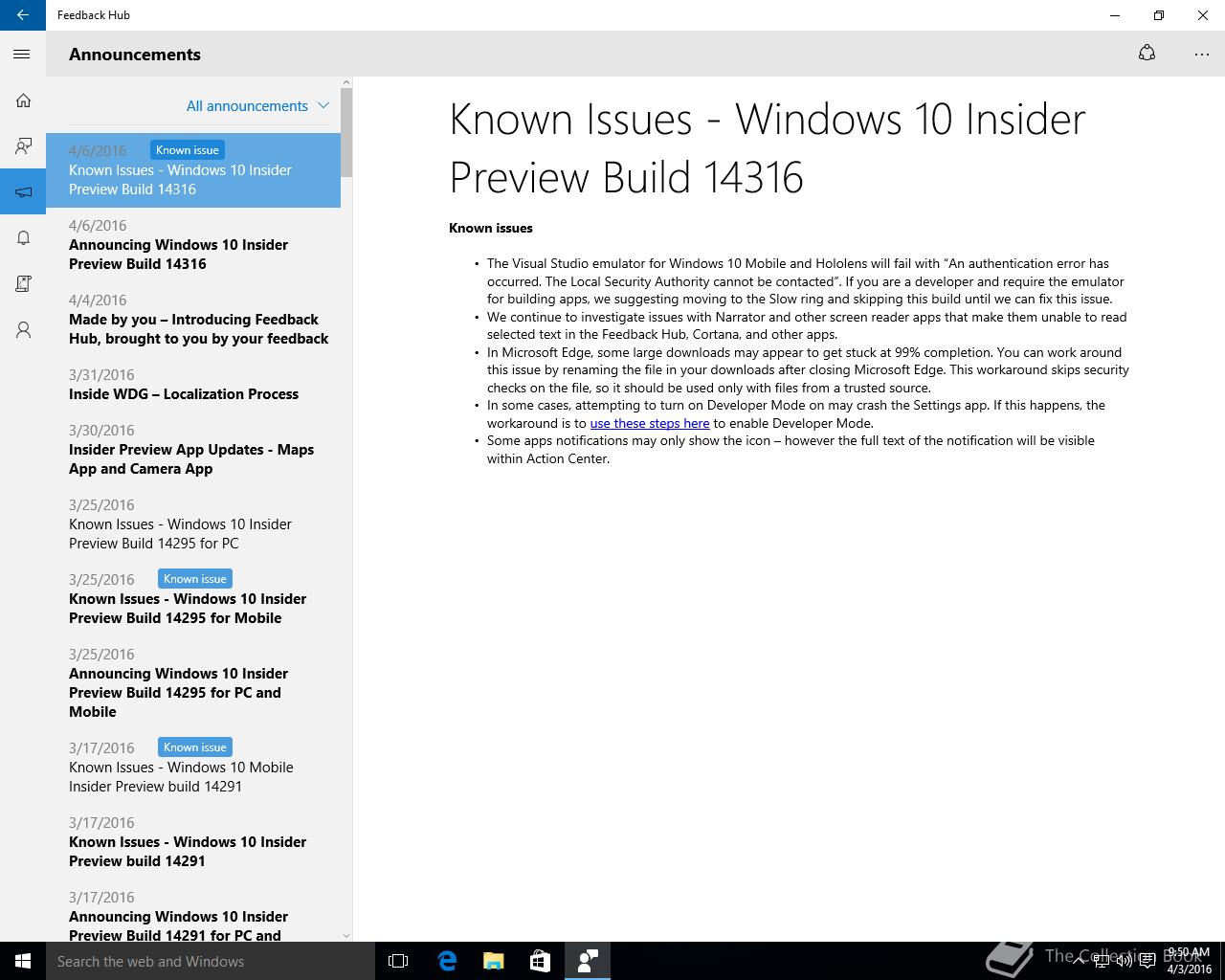
Task: Open the hamburger navigation menu
Action: 22,55
